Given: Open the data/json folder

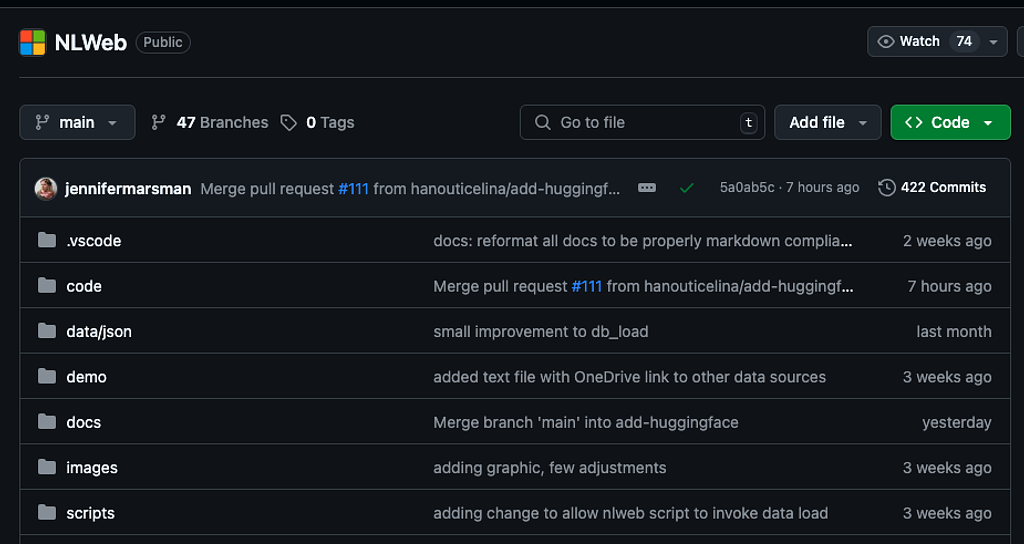Looking at the screenshot, I should (99, 331).
